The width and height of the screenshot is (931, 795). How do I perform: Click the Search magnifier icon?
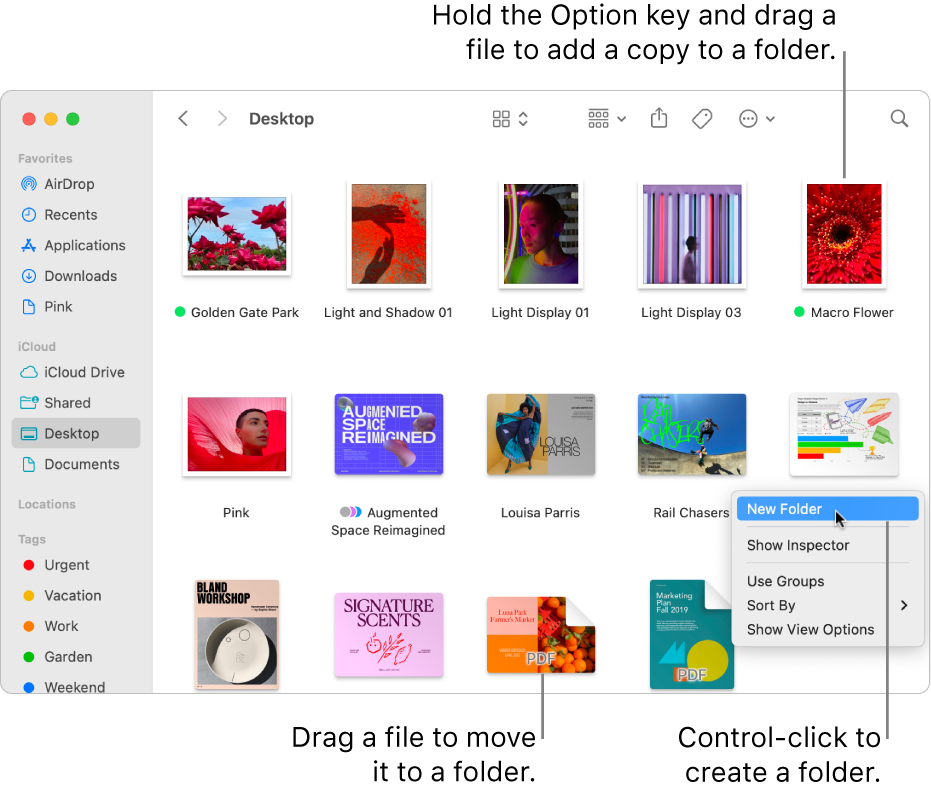tap(899, 119)
